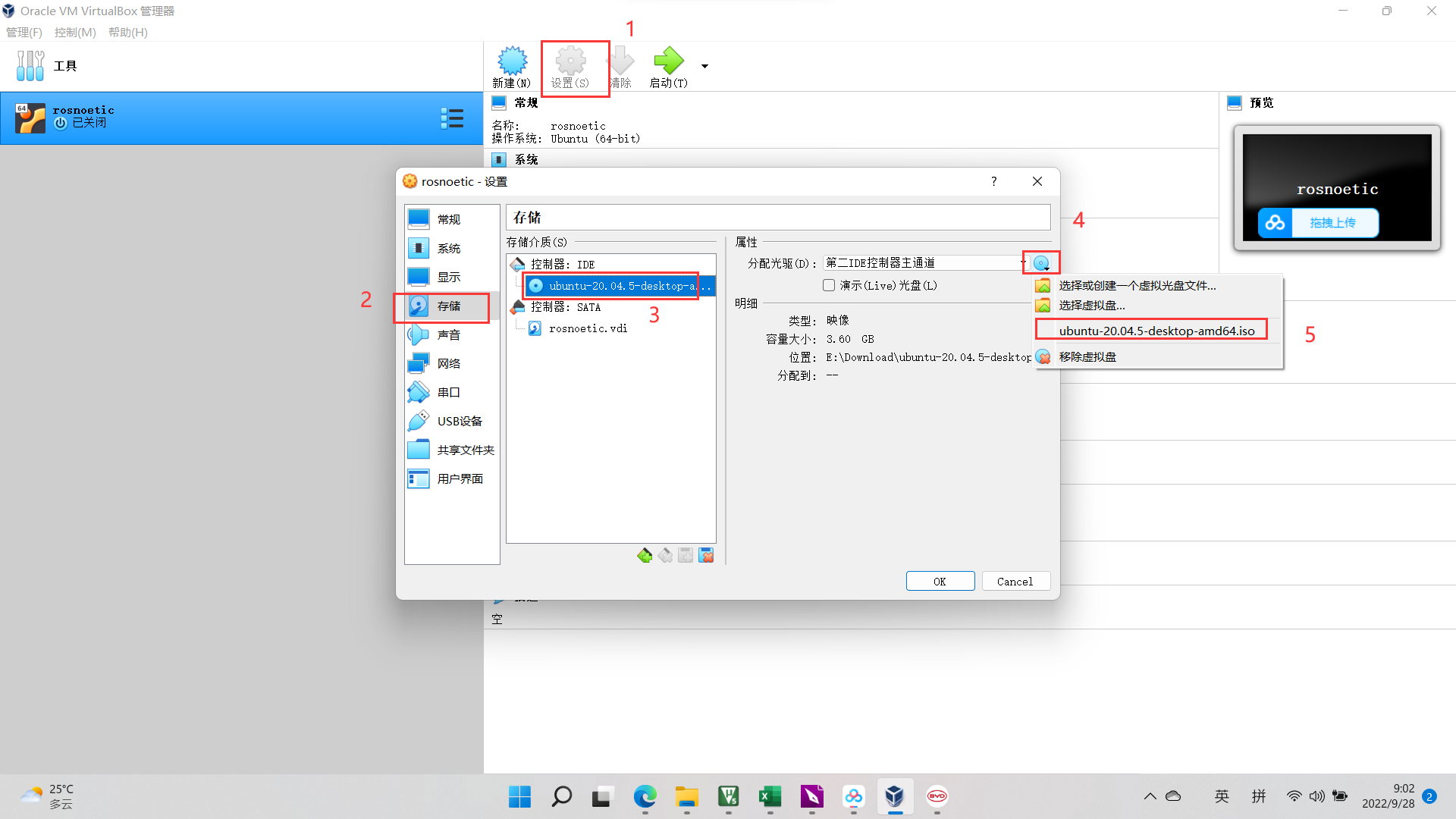Open File Explorer from the taskbar
Image resolution: width=1456 pixels, height=819 pixels.
pyautogui.click(x=687, y=796)
